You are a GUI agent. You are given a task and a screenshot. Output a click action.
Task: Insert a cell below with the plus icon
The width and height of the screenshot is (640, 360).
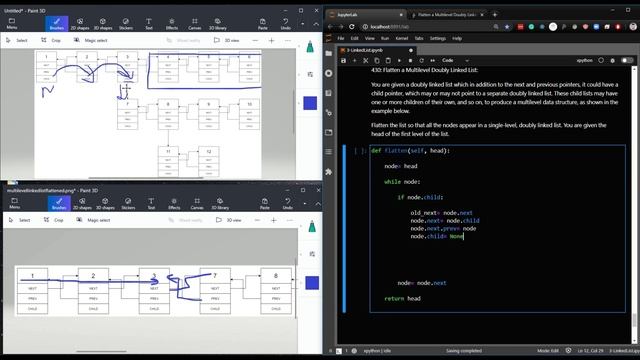[354, 60]
